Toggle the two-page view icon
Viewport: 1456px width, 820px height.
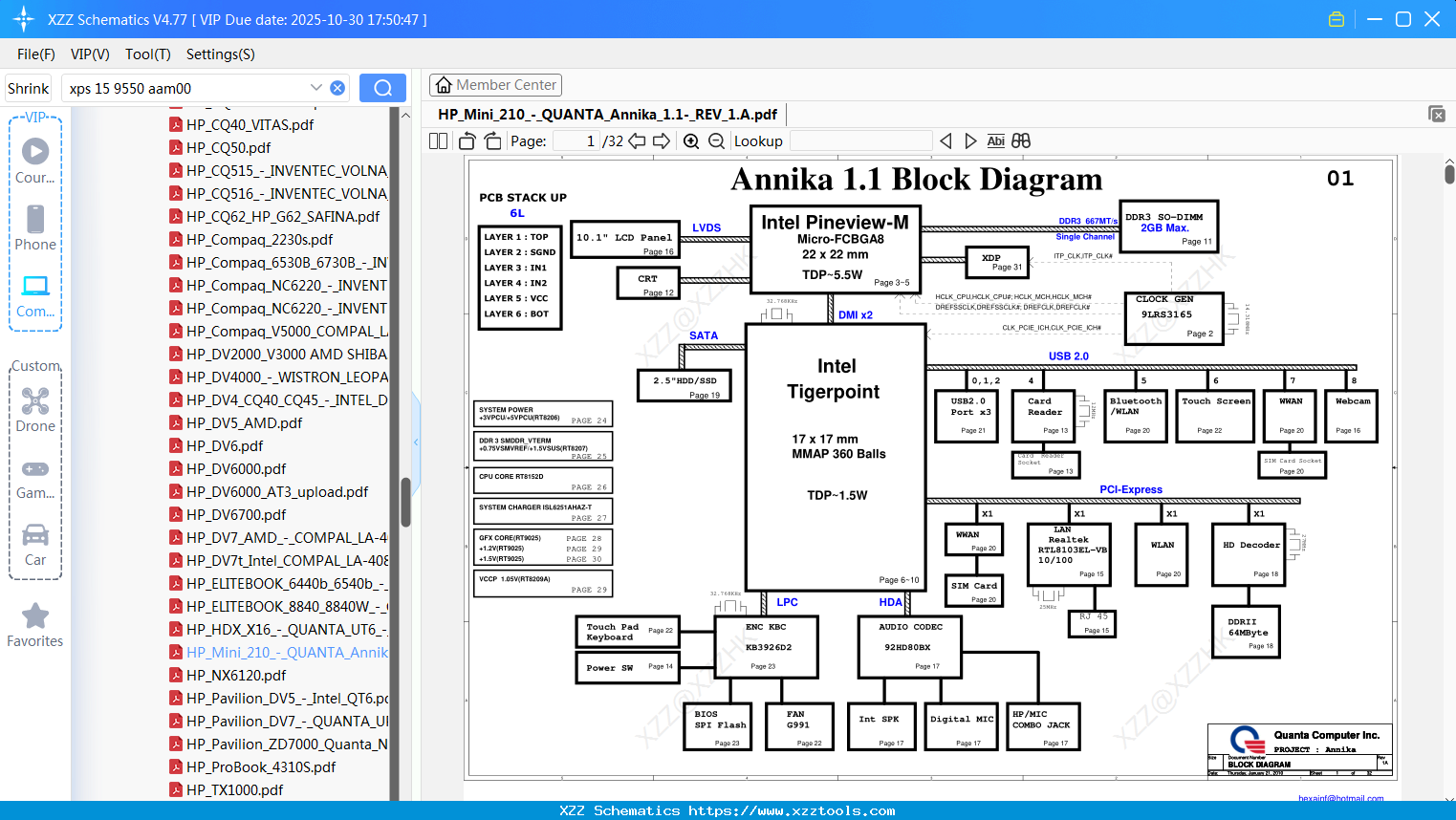coord(438,140)
